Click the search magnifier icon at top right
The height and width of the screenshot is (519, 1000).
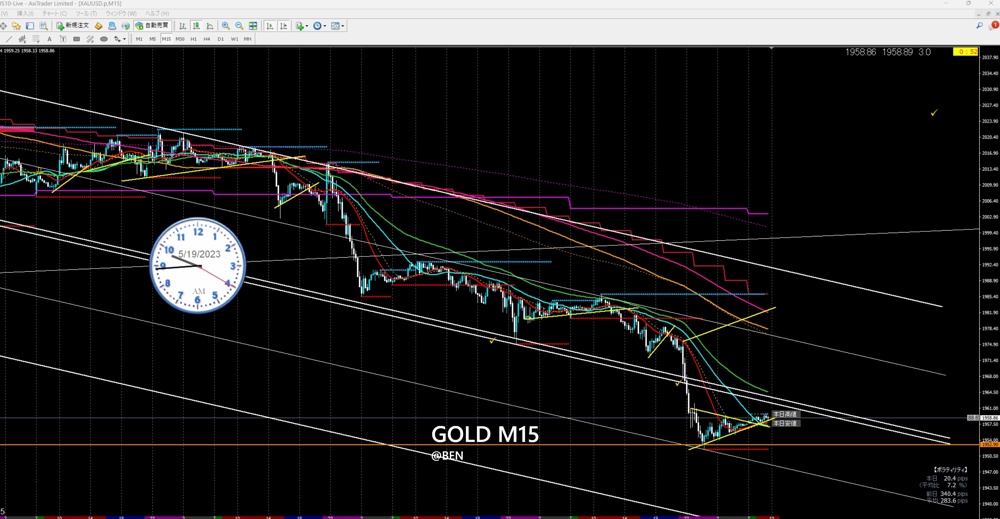coord(979,26)
